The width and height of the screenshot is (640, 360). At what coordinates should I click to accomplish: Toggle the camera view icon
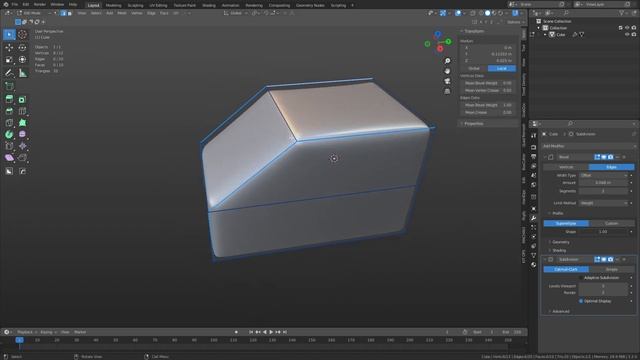click(x=447, y=81)
